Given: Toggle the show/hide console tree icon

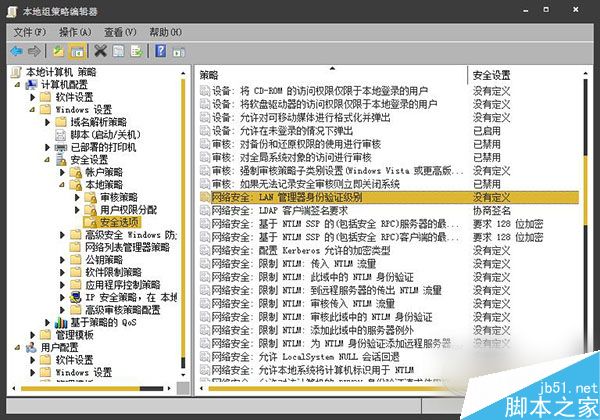Looking at the screenshot, I should point(77,51).
